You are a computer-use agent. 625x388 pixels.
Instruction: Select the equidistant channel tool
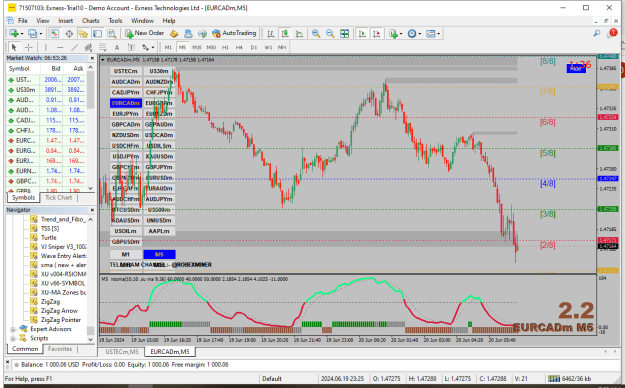coord(88,47)
